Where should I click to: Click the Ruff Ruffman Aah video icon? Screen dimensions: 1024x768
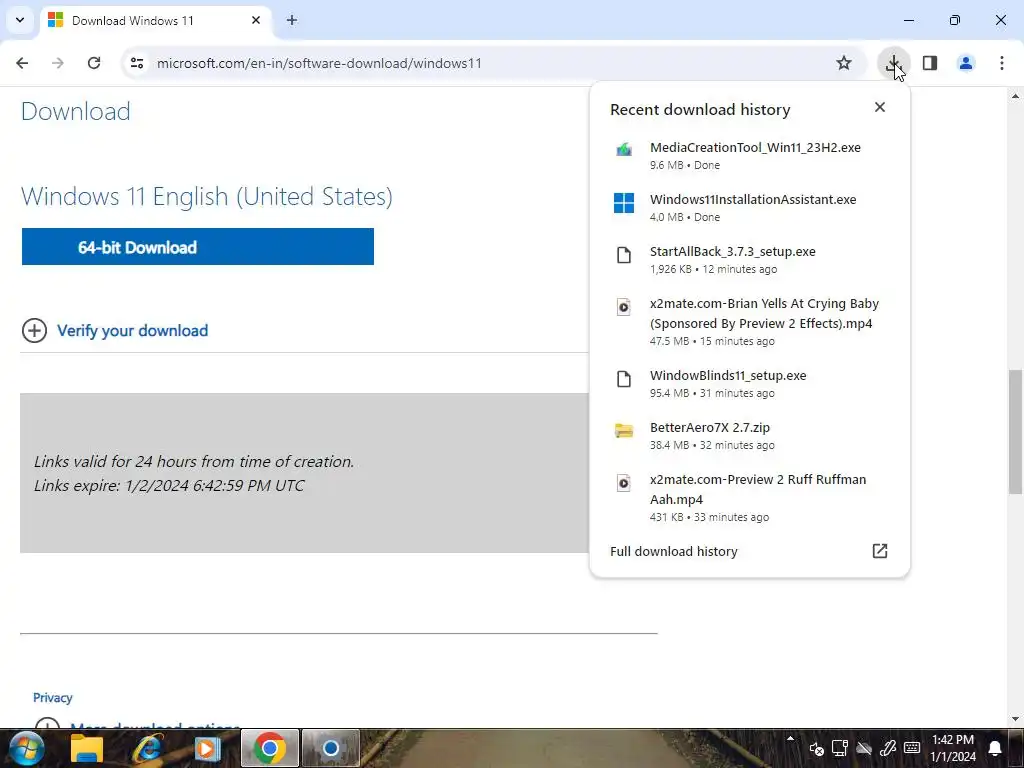pos(624,483)
